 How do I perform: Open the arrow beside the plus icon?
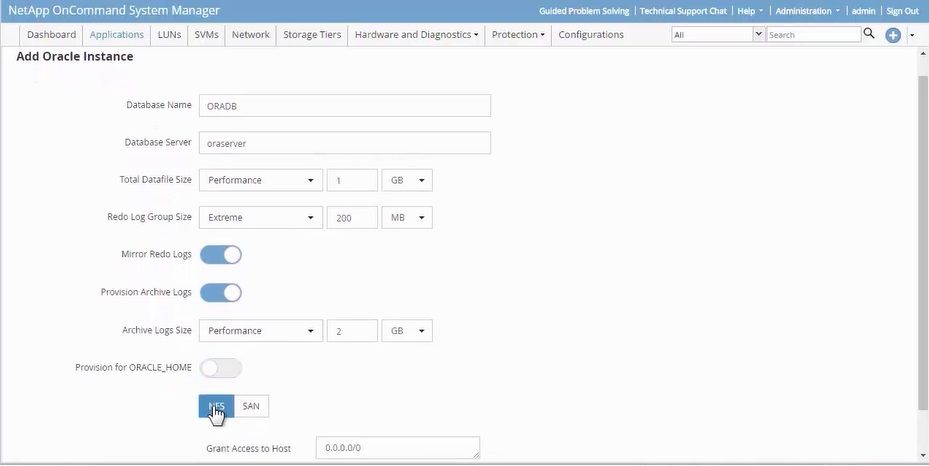[x=912, y=36]
